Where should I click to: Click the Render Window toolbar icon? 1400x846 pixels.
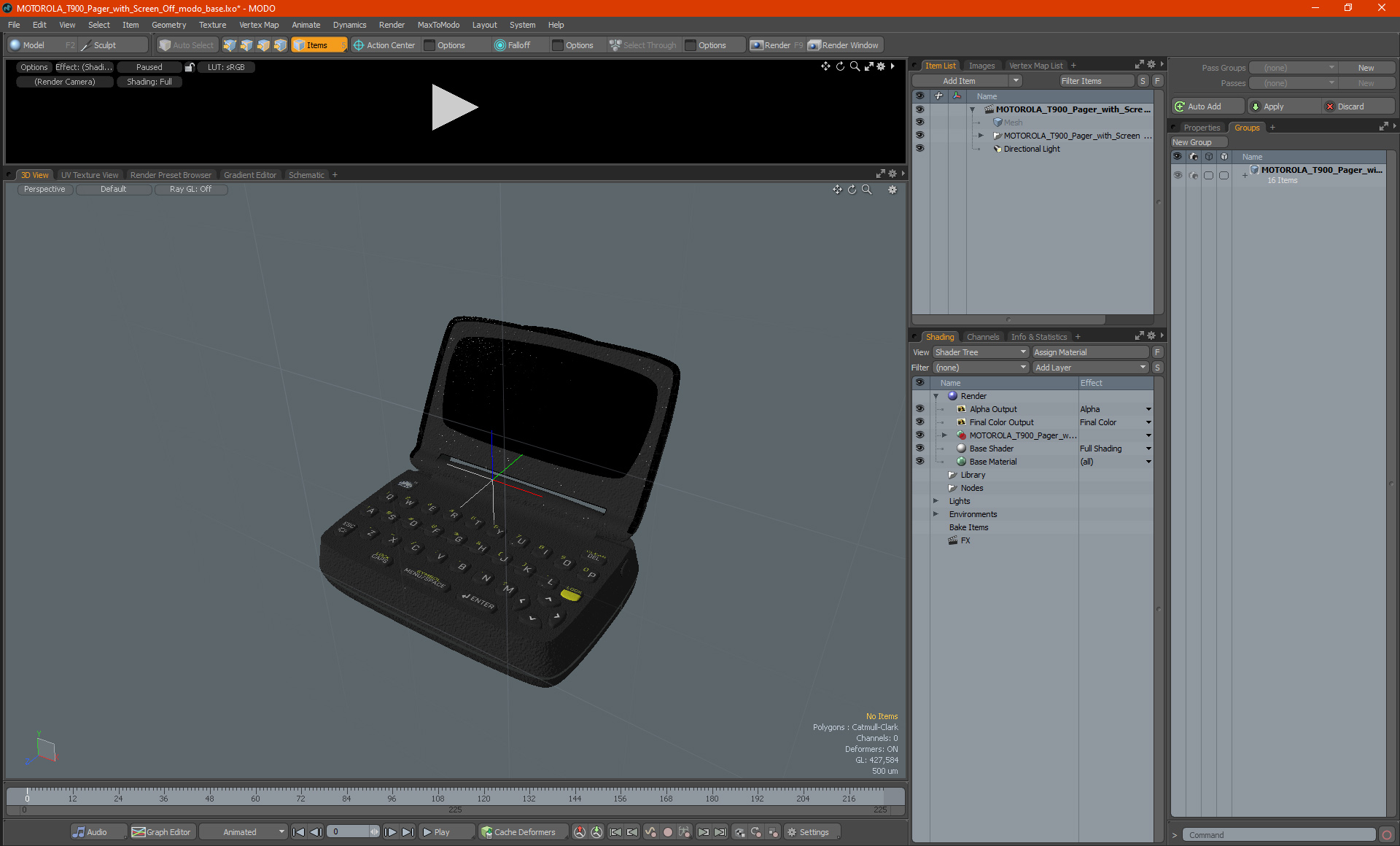pyautogui.click(x=814, y=45)
